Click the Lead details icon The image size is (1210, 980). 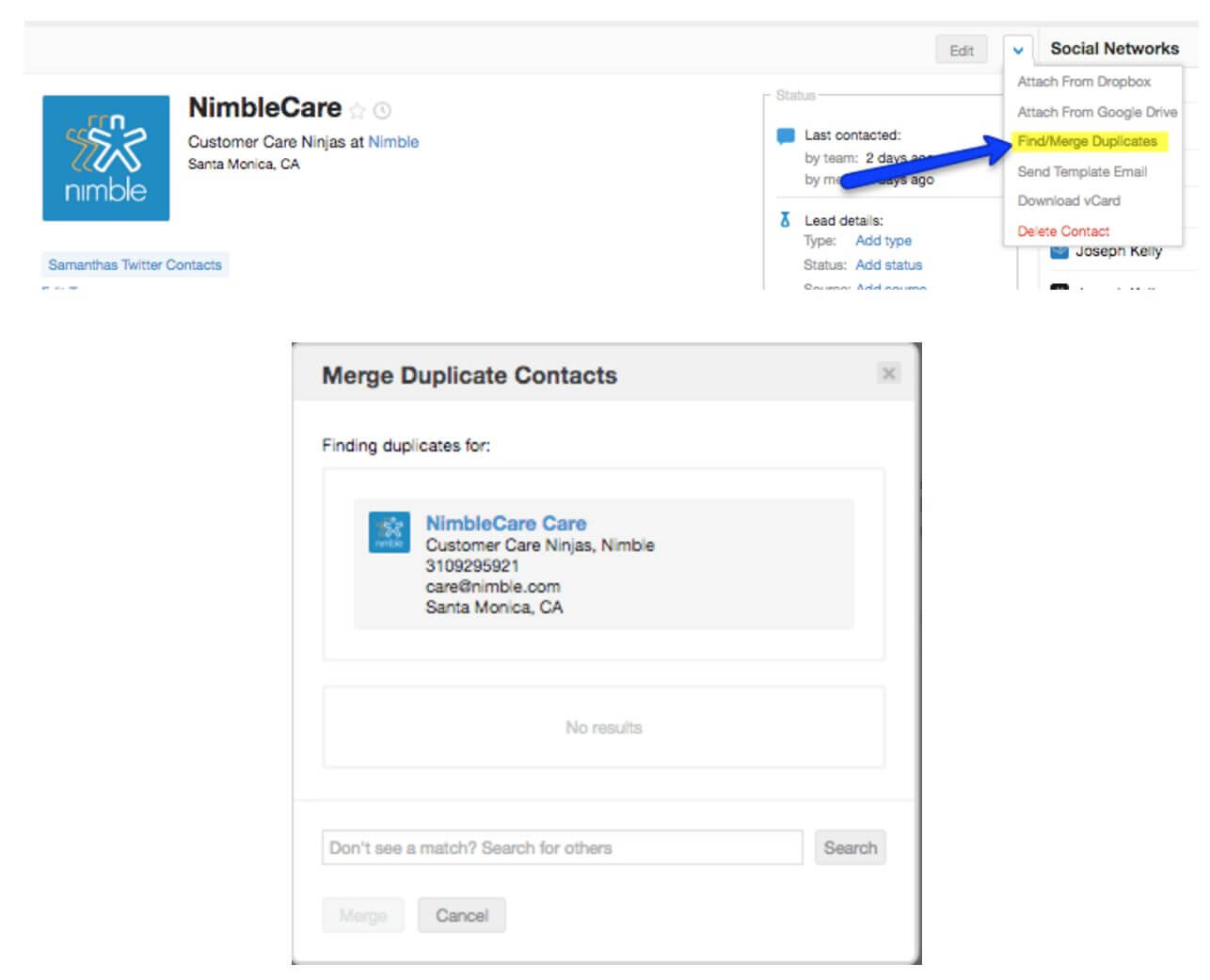785,220
